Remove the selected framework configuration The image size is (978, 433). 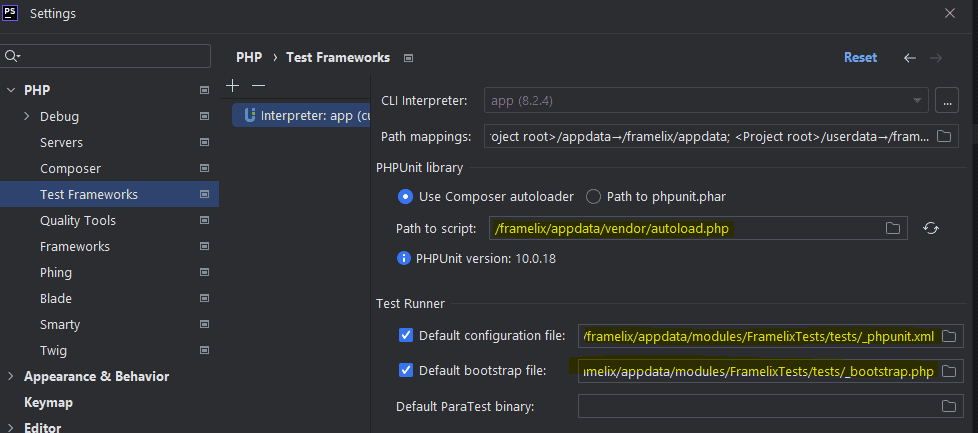[x=258, y=85]
